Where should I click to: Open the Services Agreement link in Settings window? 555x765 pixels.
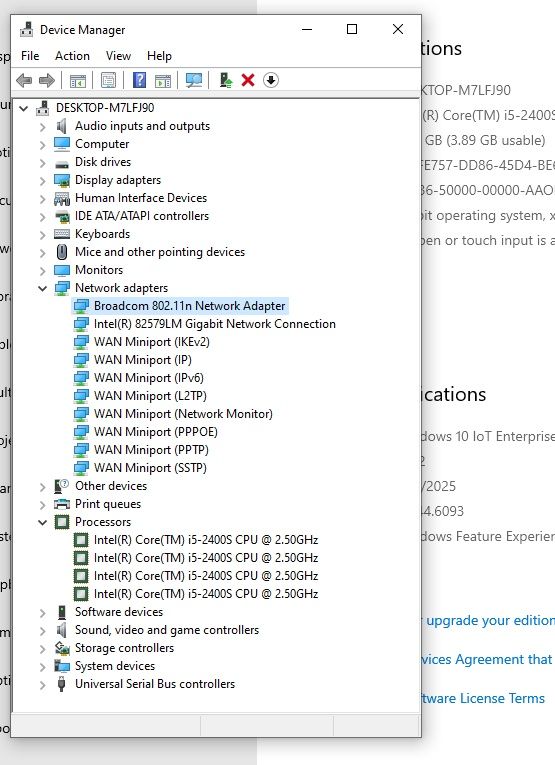488,660
